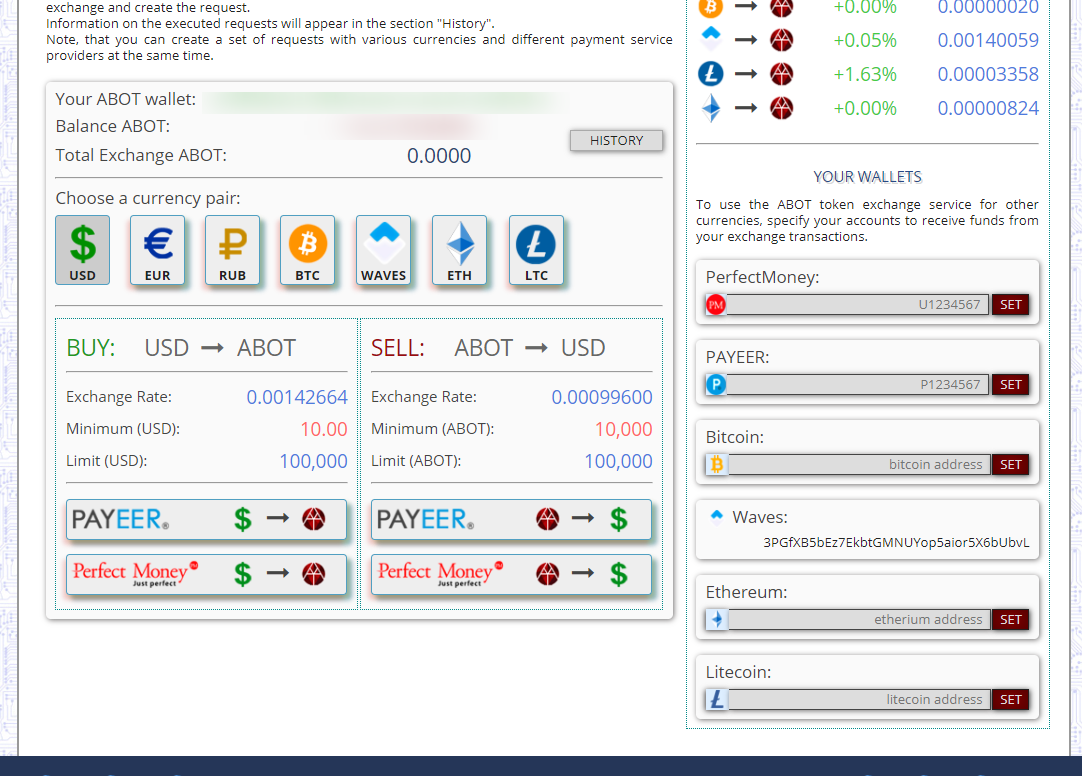Screen dimensions: 1082x776
Task: Sell ABOT for USD via PAYEER
Action: click(511, 519)
